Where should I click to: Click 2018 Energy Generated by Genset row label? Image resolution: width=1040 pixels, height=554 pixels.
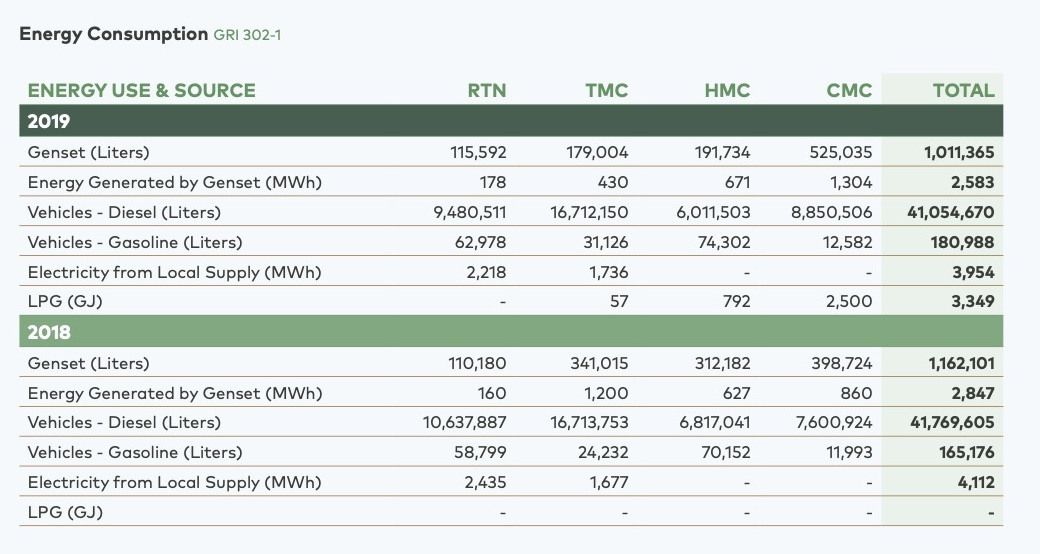(x=174, y=393)
